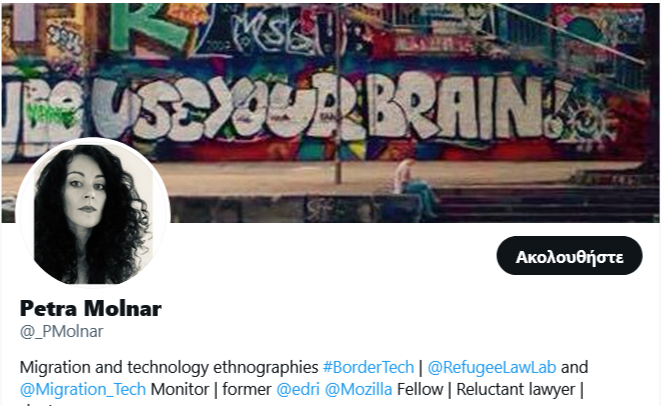Image resolution: width=669 pixels, height=406 pixels.
Task: Click 'Monitor' in the bio line
Action: pyautogui.click(x=180, y=389)
